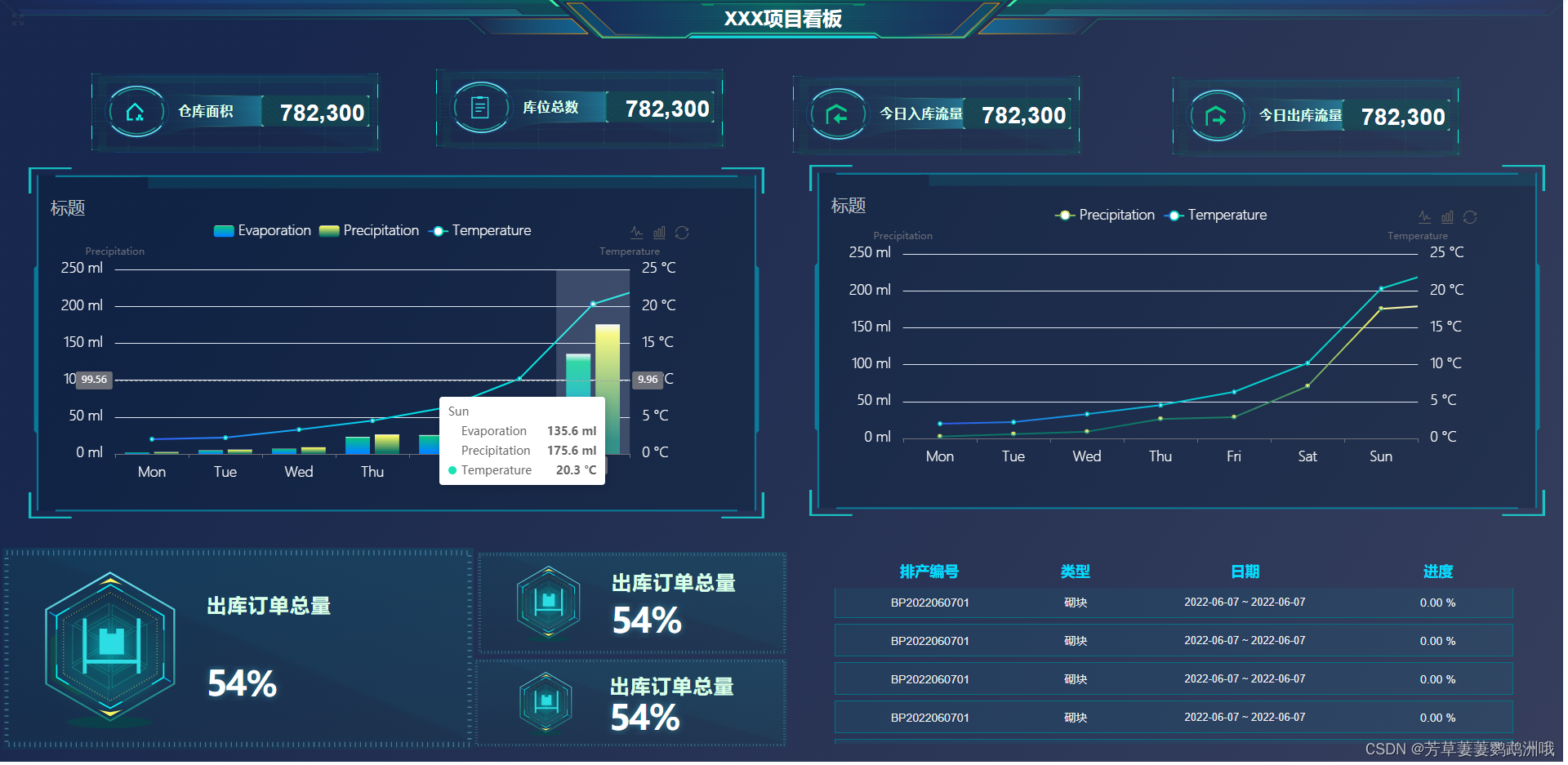Viewport: 1568px width, 765px height.
Task: Click the 今日入库流量 label
Action: click(x=921, y=114)
